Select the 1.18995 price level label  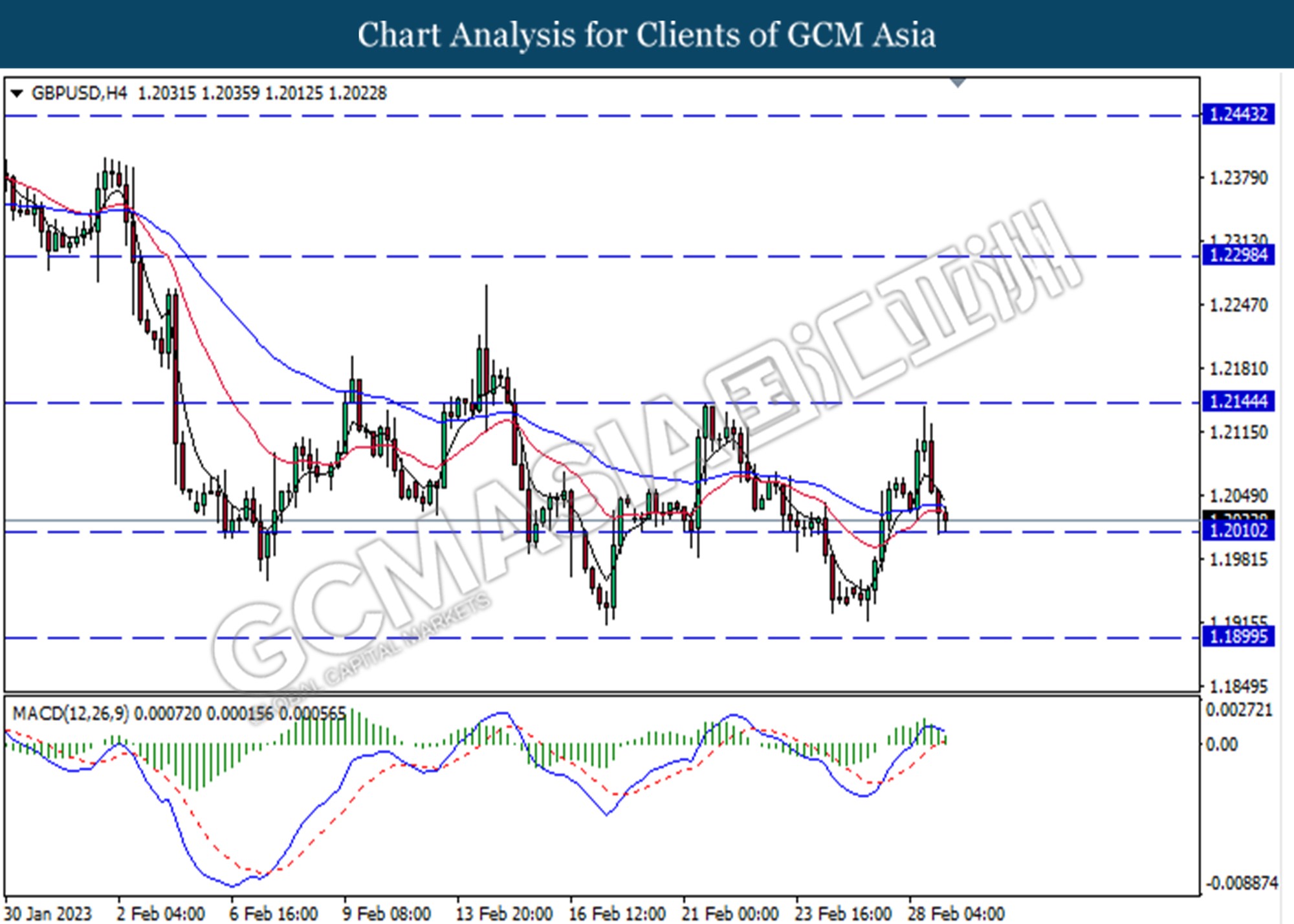(1238, 636)
